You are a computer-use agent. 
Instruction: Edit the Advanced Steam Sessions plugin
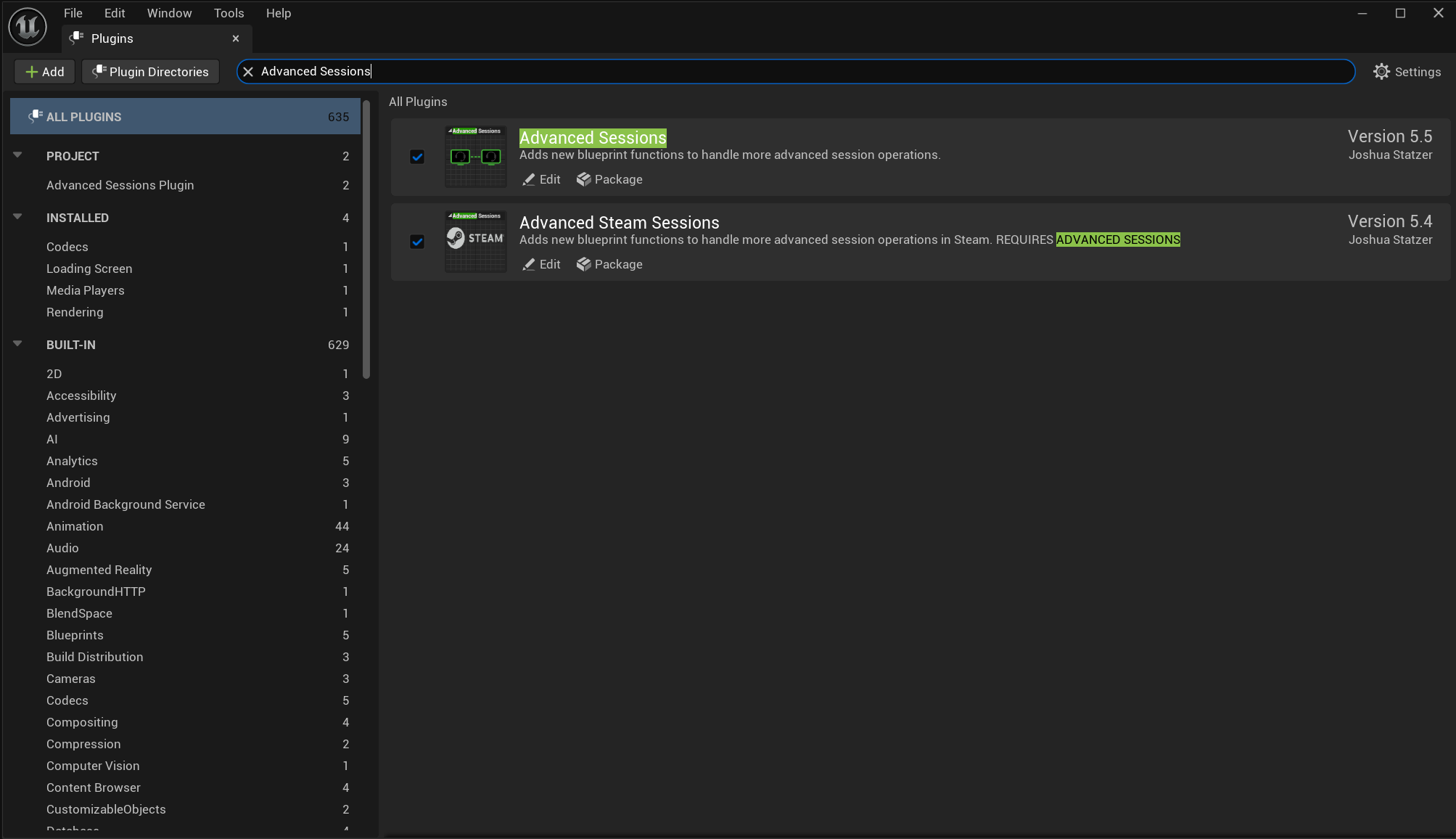pyautogui.click(x=541, y=264)
